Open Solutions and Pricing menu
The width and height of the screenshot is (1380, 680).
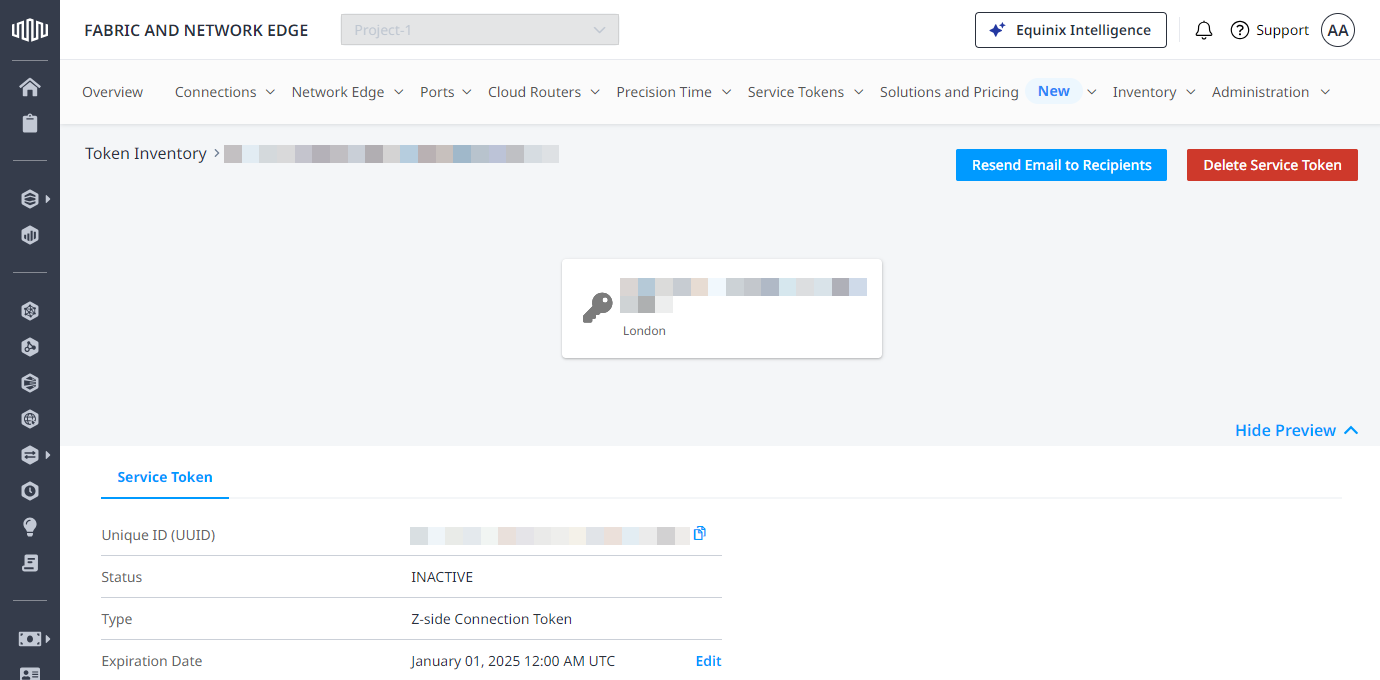pos(949,92)
